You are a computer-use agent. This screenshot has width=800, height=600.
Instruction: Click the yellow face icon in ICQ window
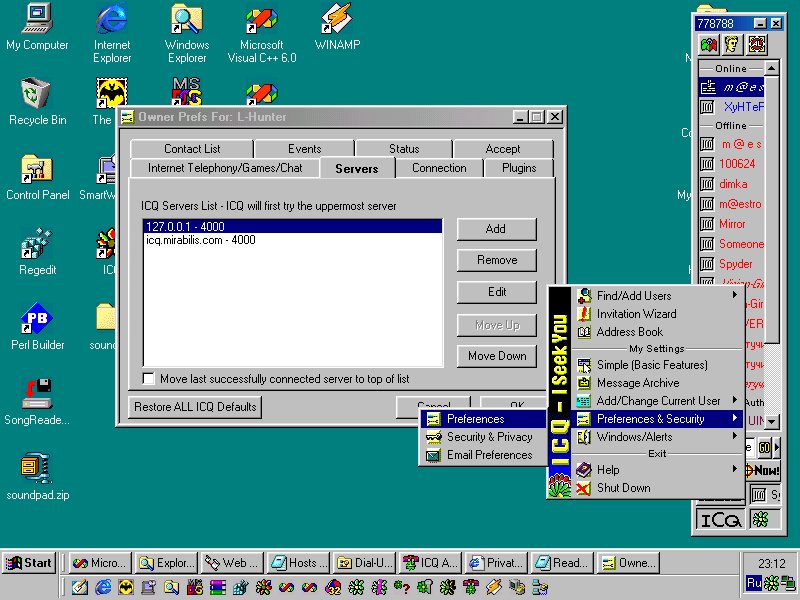pos(732,45)
